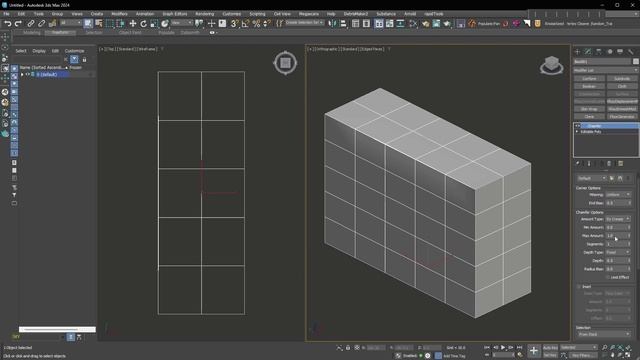Viewport: 640px width, 360px height.
Task: Enable the Inset checkbox
Action: point(579,287)
